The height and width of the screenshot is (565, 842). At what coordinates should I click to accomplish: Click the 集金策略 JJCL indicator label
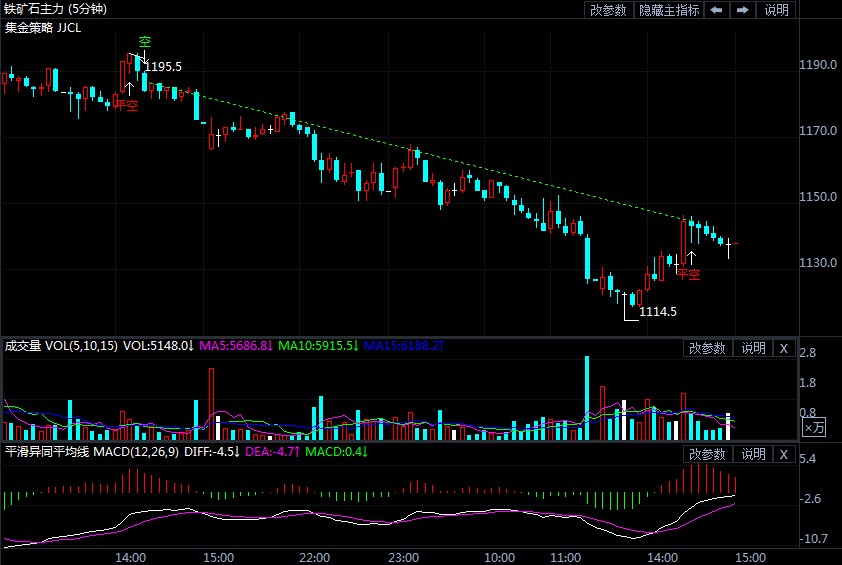[43, 27]
